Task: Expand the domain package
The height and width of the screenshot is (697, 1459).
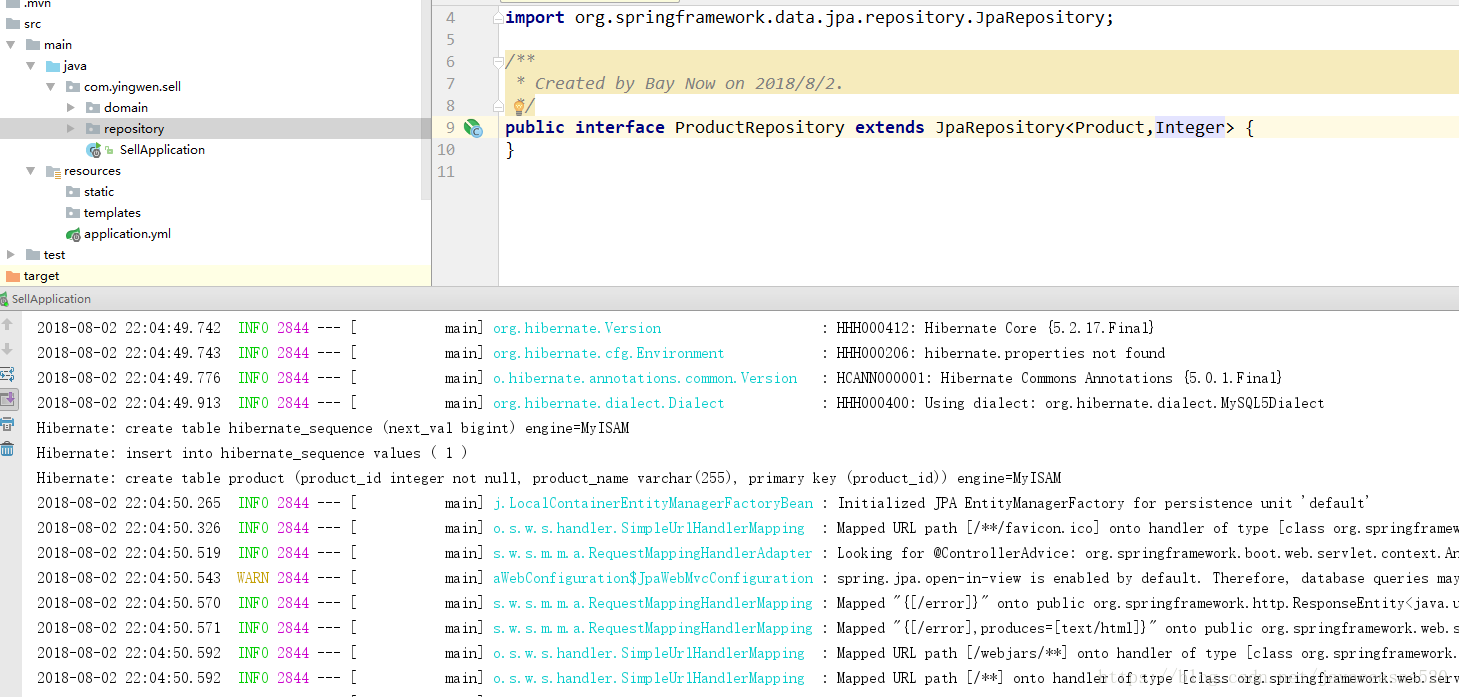Action: [71, 108]
